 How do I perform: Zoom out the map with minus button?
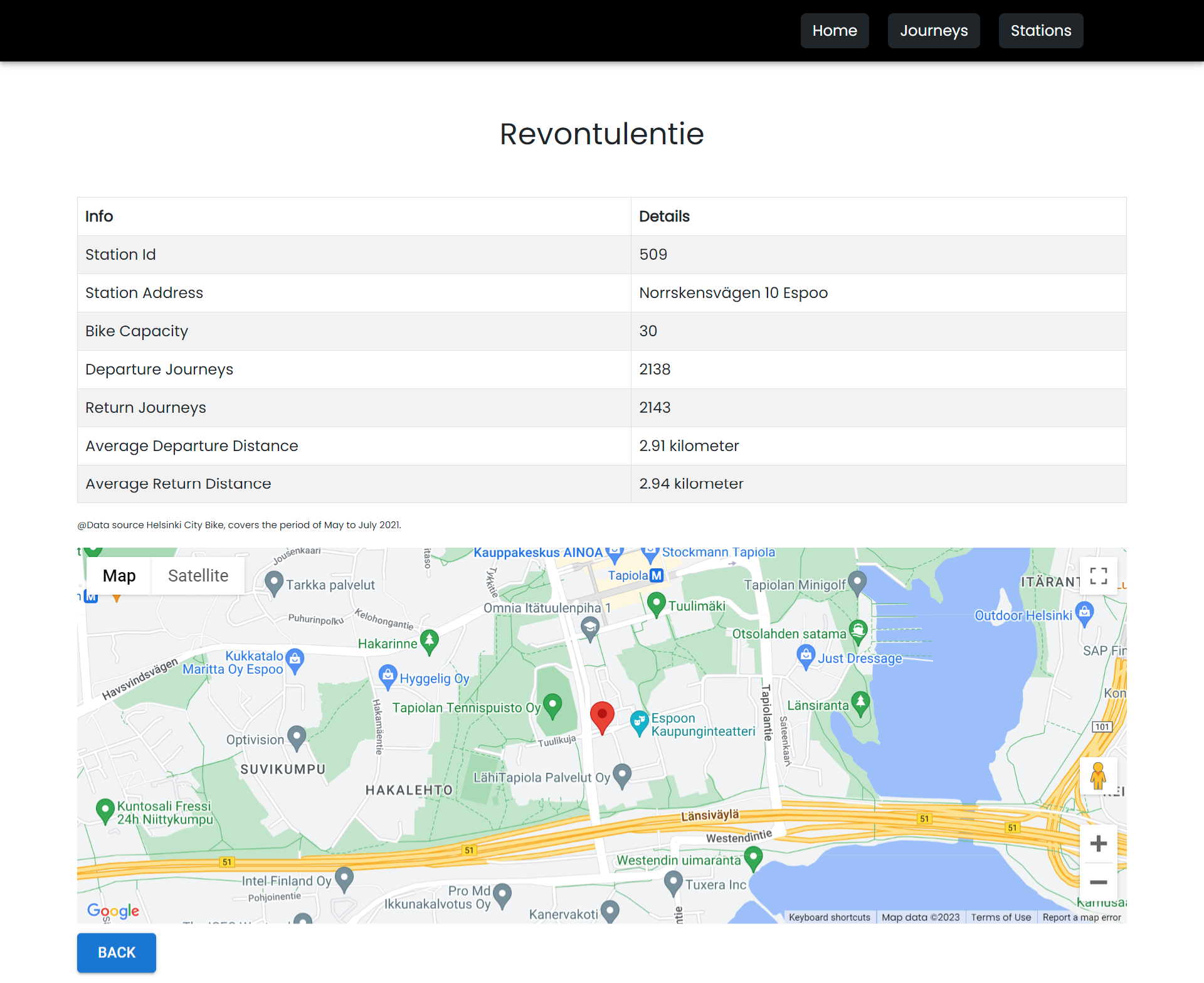point(1098,881)
